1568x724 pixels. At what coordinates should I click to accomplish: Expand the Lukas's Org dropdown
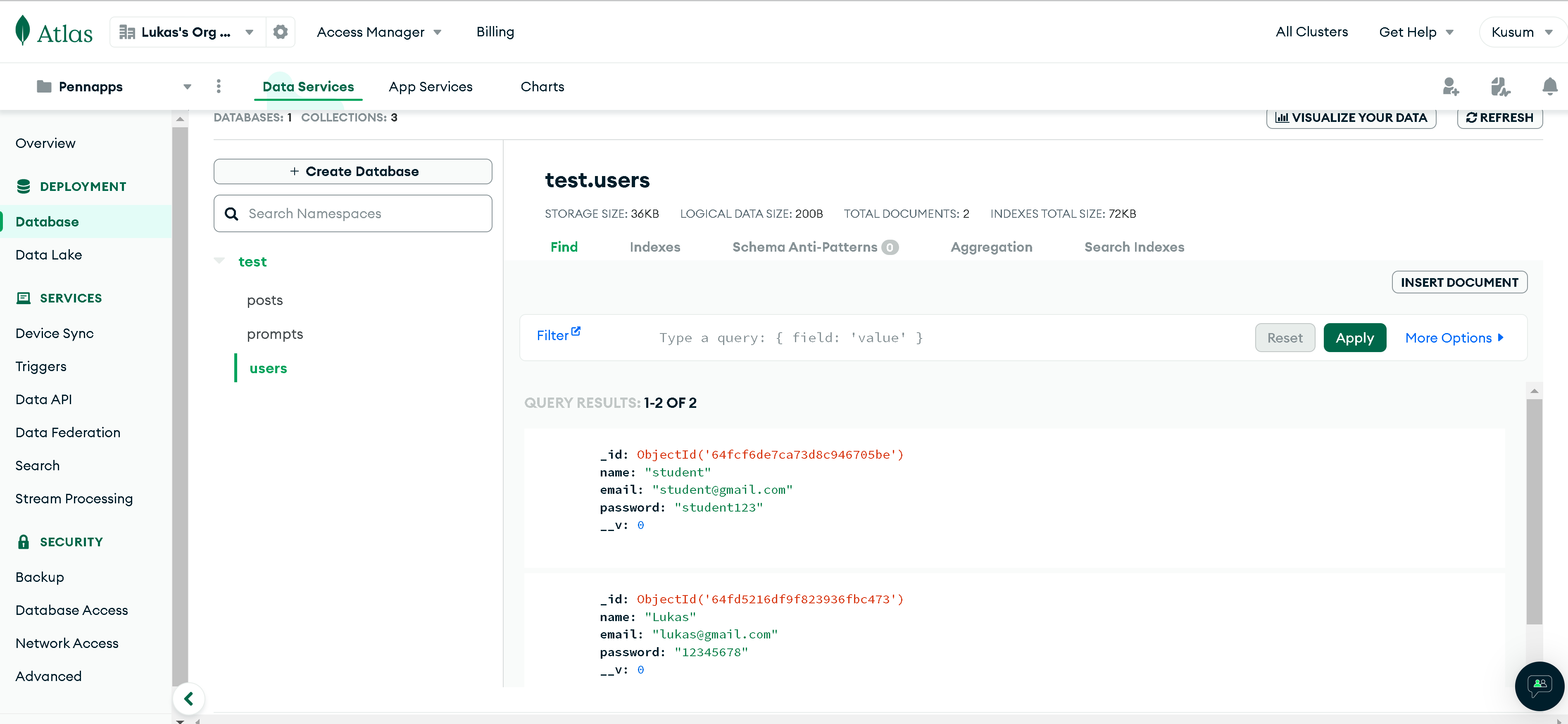click(x=249, y=32)
